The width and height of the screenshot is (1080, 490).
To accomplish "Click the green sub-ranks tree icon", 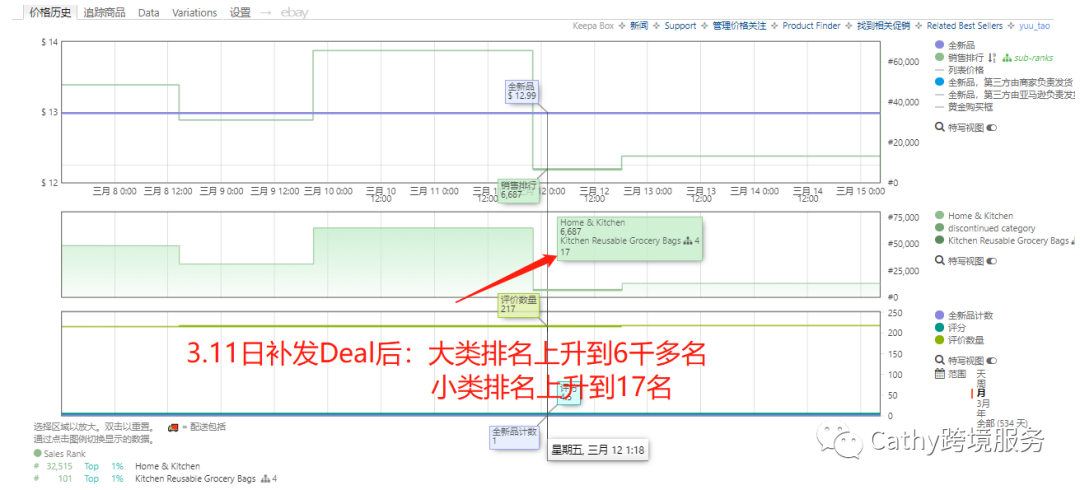I will [x=1007, y=58].
